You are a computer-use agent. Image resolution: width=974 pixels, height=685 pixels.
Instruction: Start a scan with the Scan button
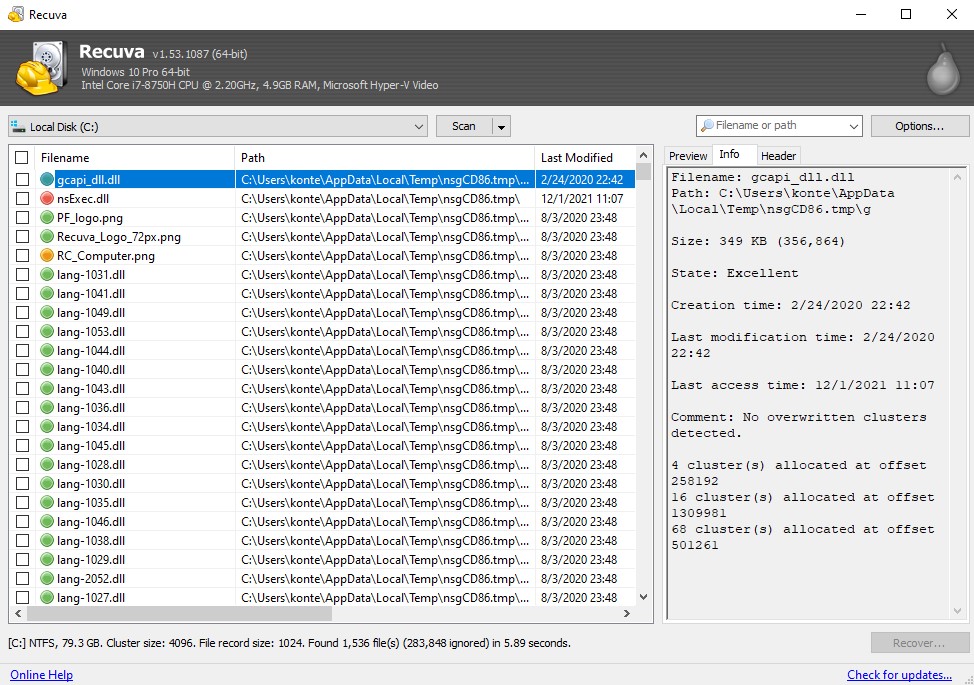tap(464, 126)
